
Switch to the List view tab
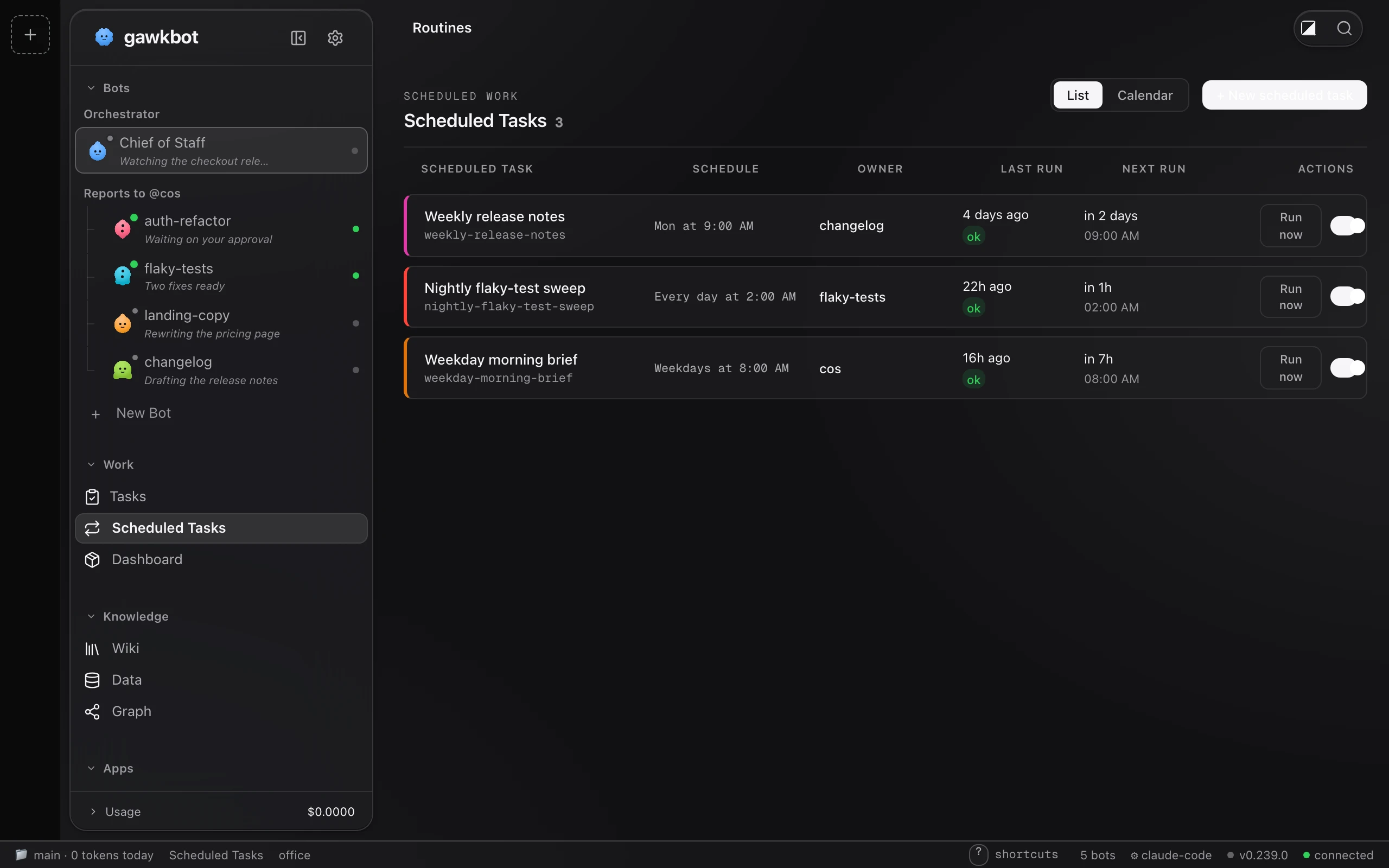(x=1078, y=95)
